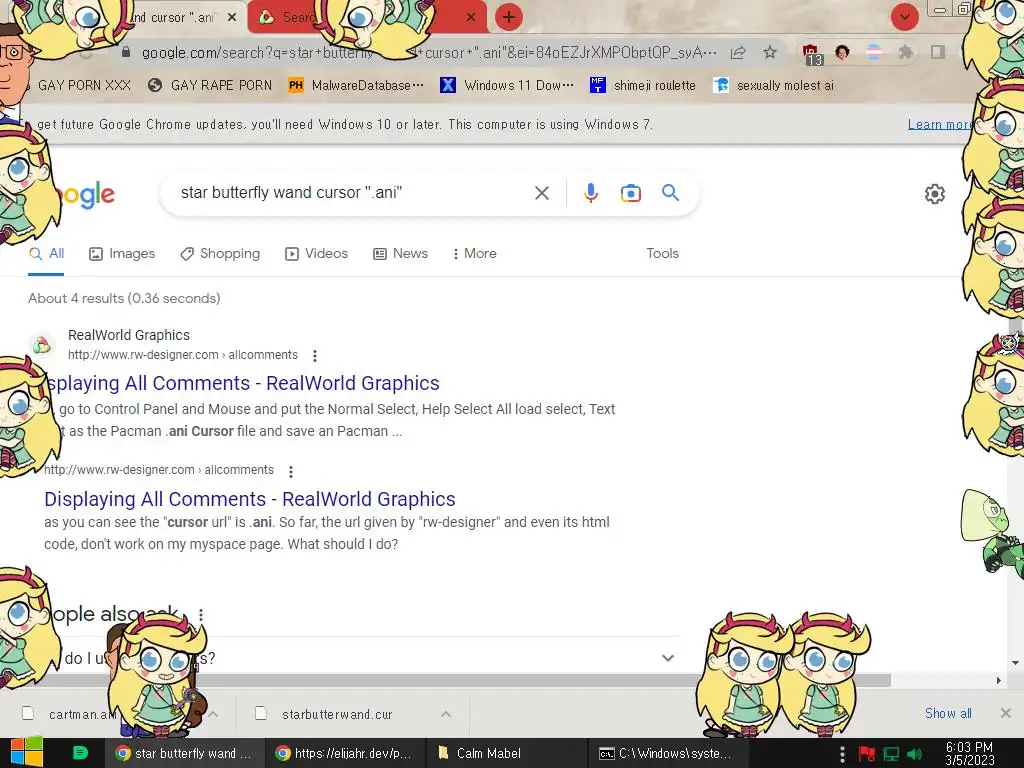Screen dimensions: 1024x768
Task: Select the News search tab
Action: [400, 253]
